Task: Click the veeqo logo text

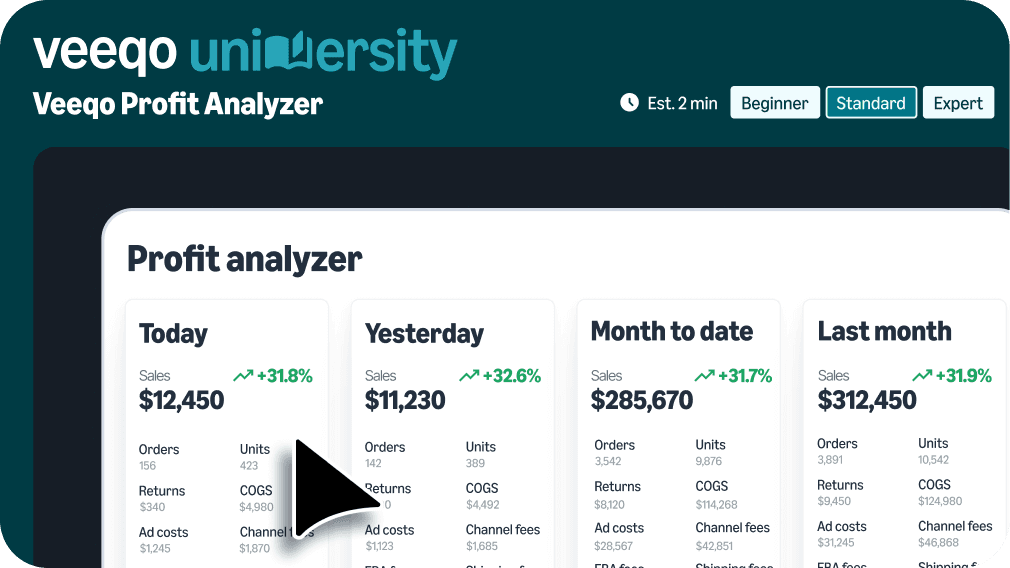Action: [105, 50]
